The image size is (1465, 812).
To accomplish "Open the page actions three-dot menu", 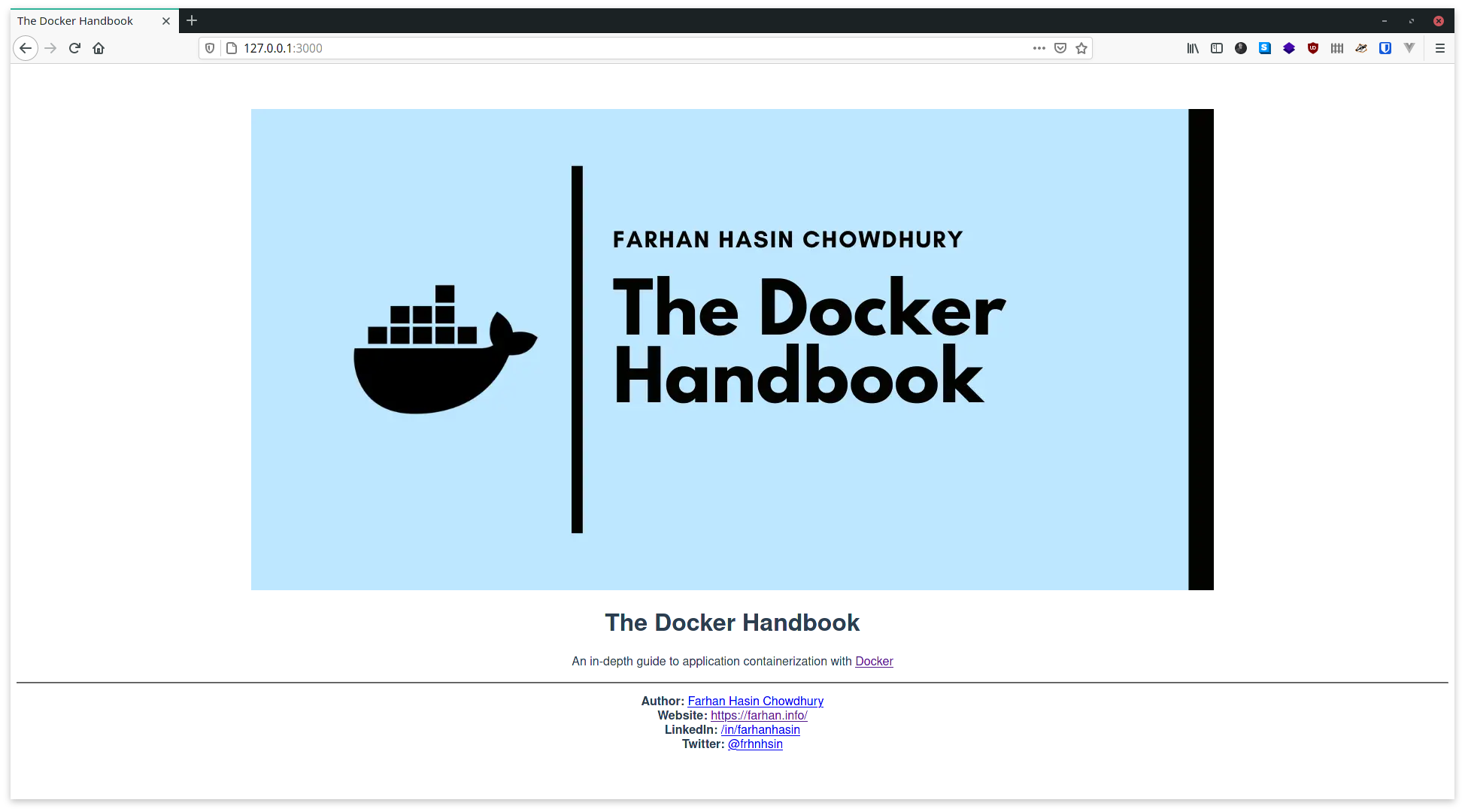I will coord(1039,48).
